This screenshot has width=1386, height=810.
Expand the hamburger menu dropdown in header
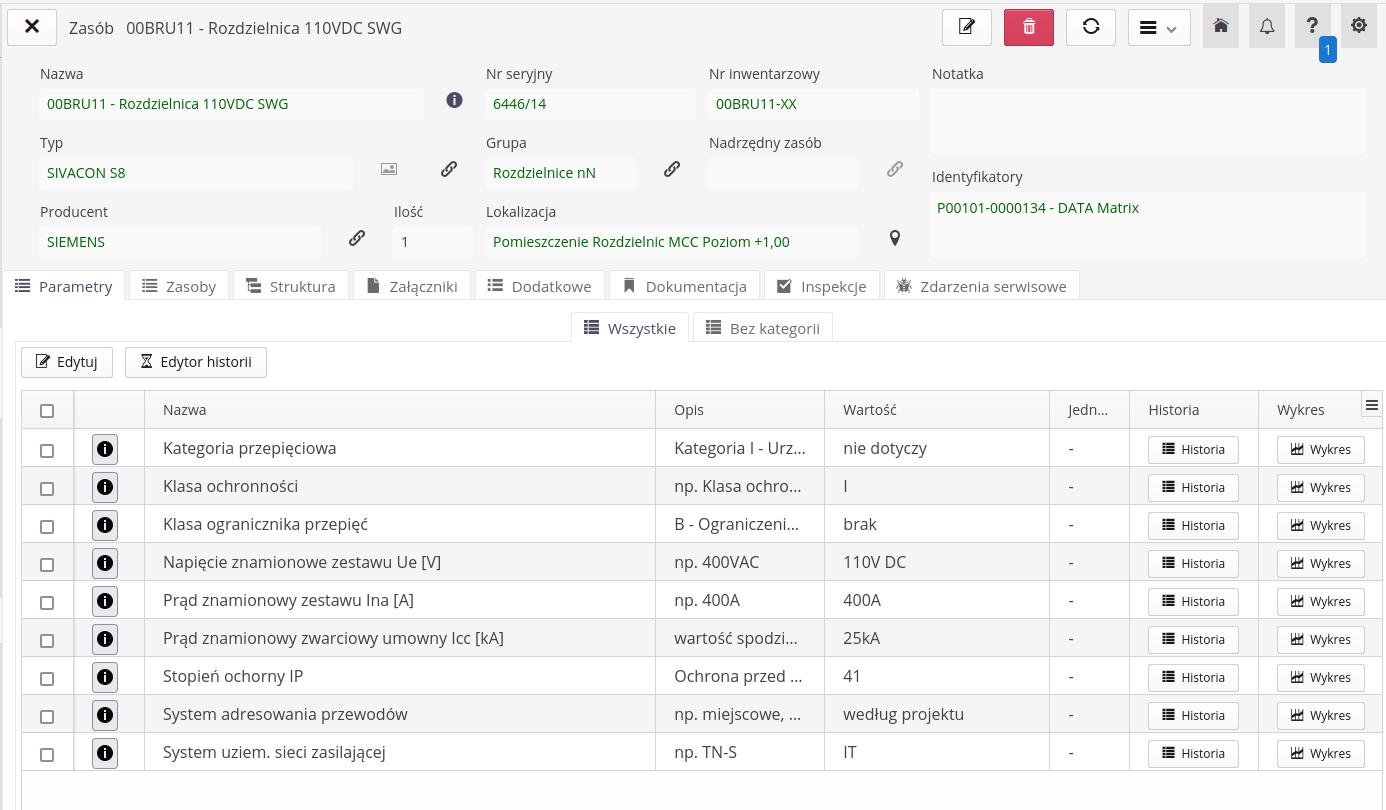pos(1158,27)
